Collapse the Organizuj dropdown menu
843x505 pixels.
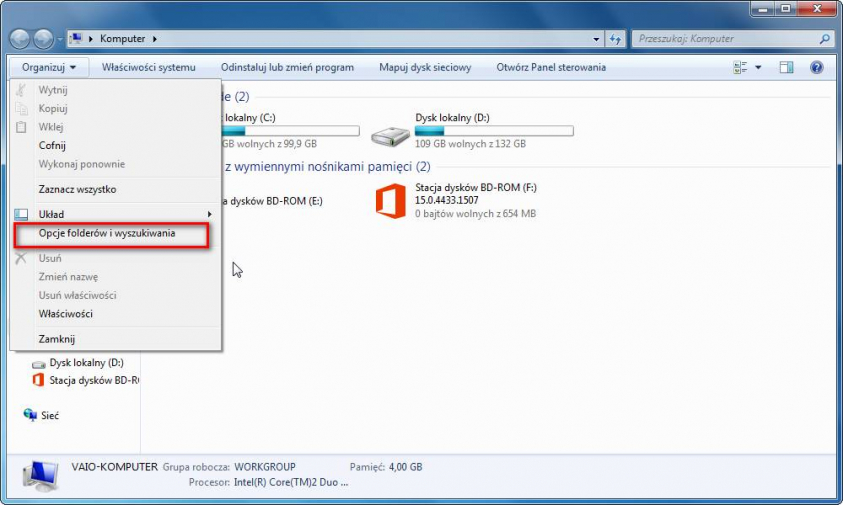pyautogui.click(x=49, y=68)
